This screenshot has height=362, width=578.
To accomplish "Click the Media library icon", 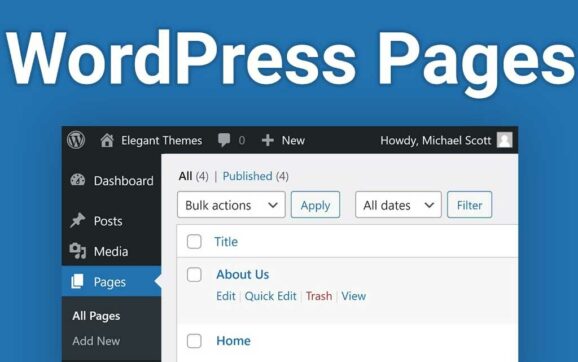I will (x=77, y=251).
